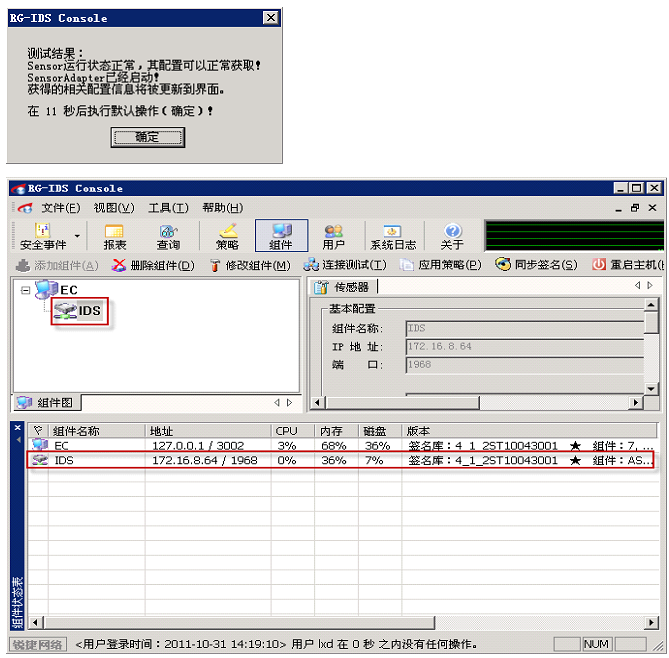This screenshot has height=658, width=669.
Task: Select IDS row in status table
Action: pos(341,460)
